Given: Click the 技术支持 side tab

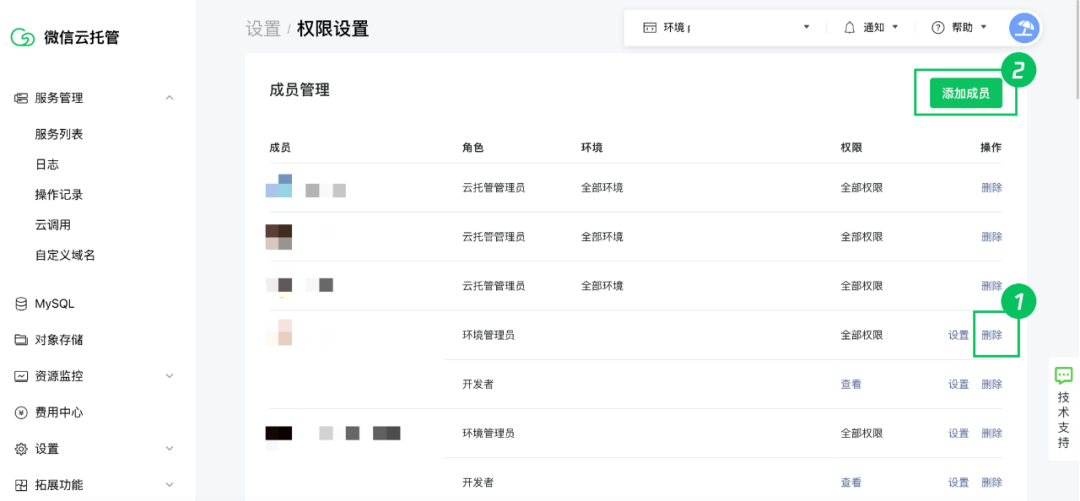Looking at the screenshot, I should (1063, 409).
